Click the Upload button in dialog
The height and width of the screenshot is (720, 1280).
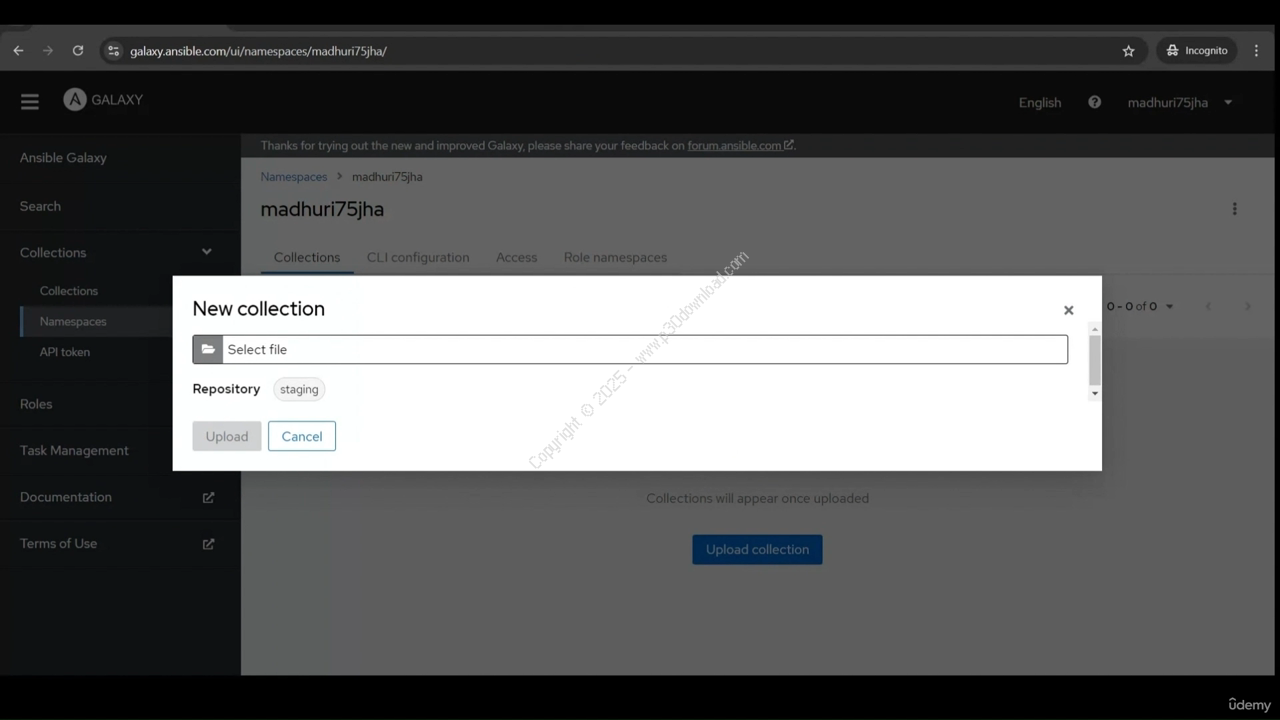pos(227,436)
